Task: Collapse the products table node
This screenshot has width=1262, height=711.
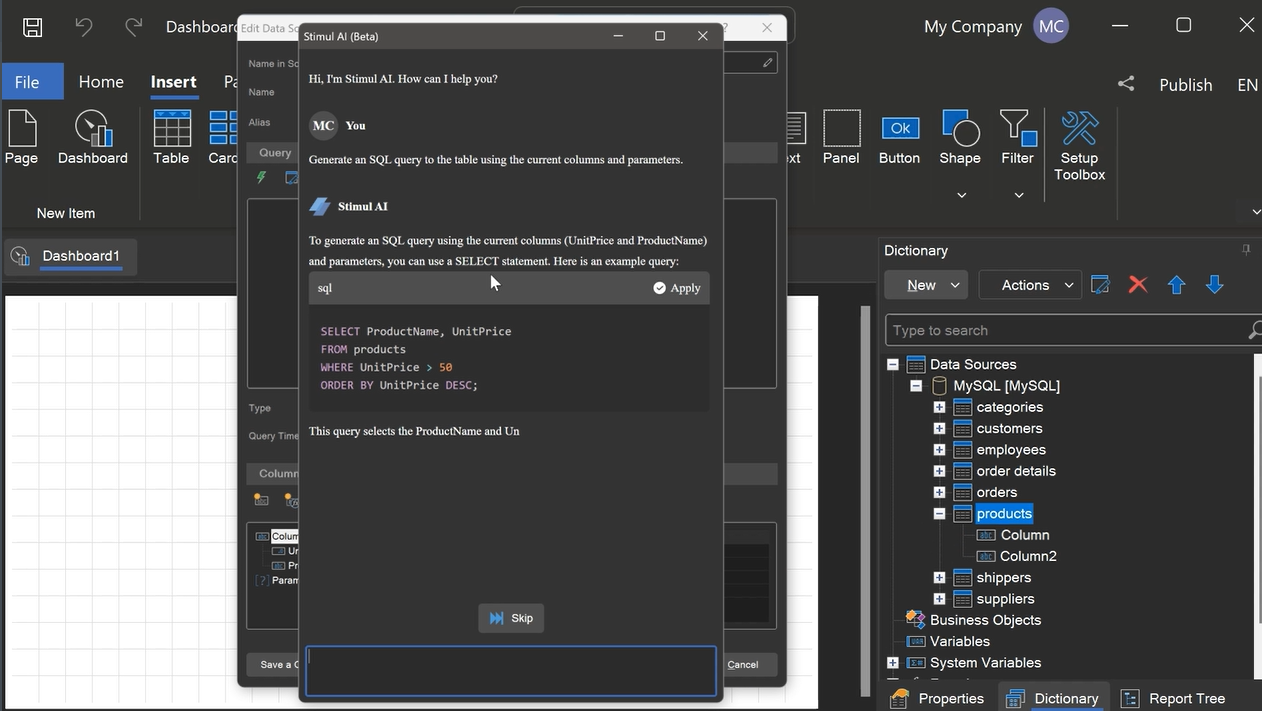Action: 939,513
